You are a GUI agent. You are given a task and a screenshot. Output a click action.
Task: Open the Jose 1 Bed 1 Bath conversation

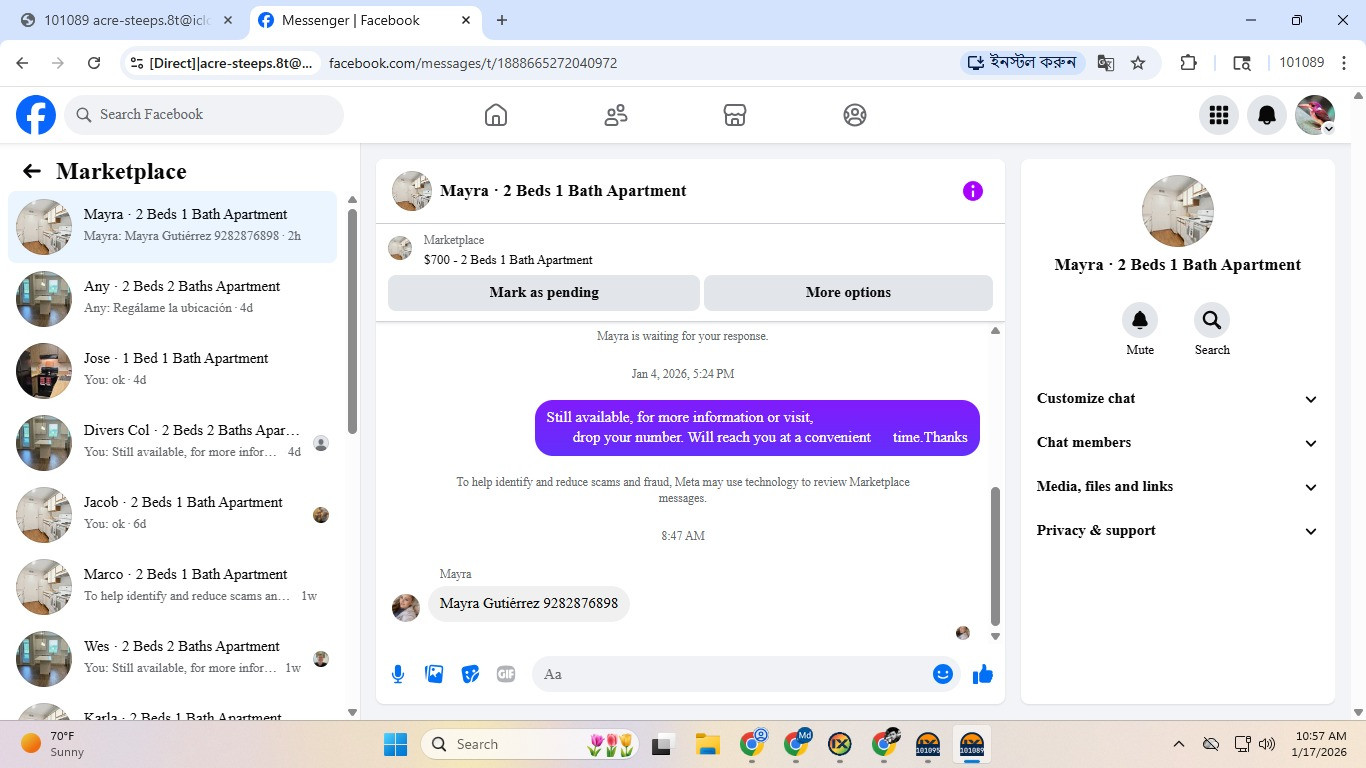173,371
